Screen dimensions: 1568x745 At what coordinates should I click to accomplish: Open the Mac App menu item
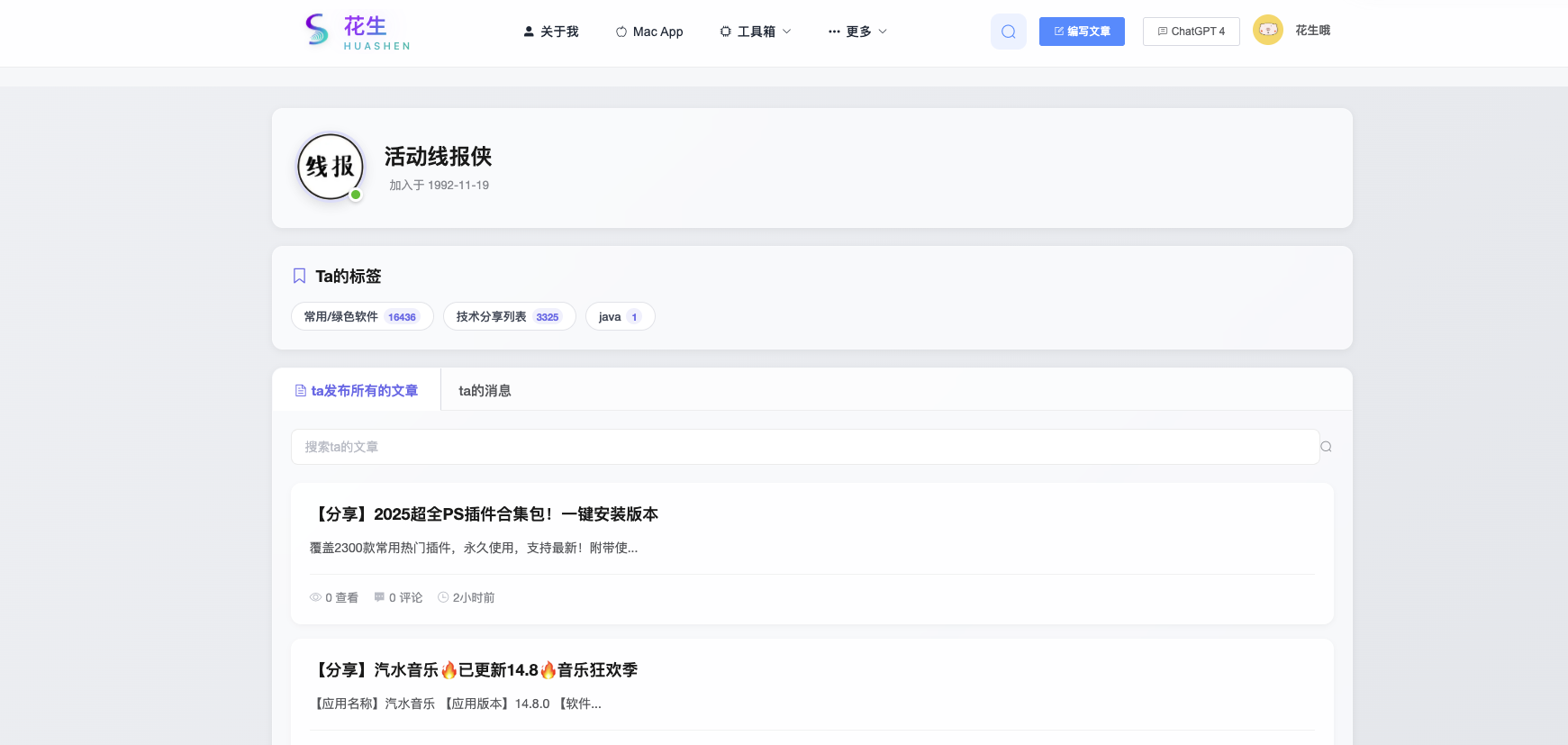(x=649, y=32)
